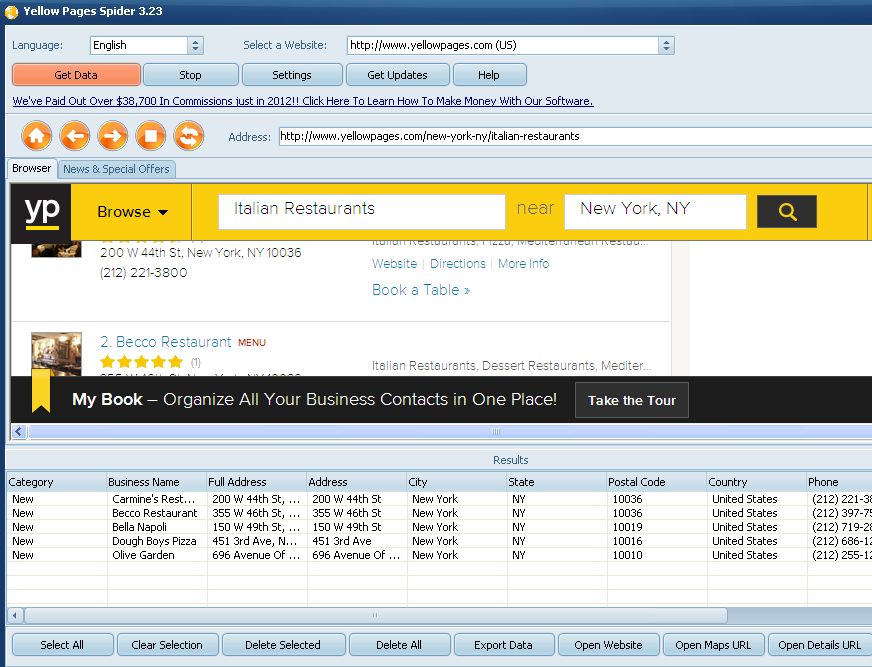Screen dimensions: 872x667
Task: Sort by Category column header
Action: tap(57, 482)
